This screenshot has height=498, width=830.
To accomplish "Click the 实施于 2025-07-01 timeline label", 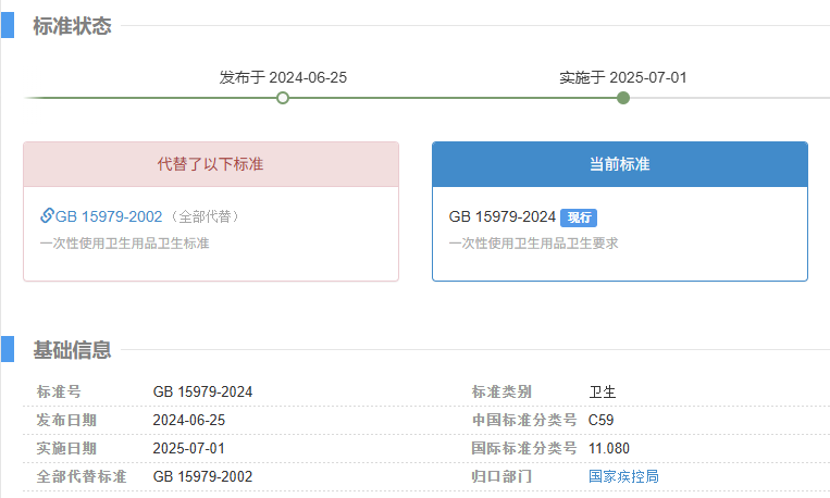I will 623,77.
